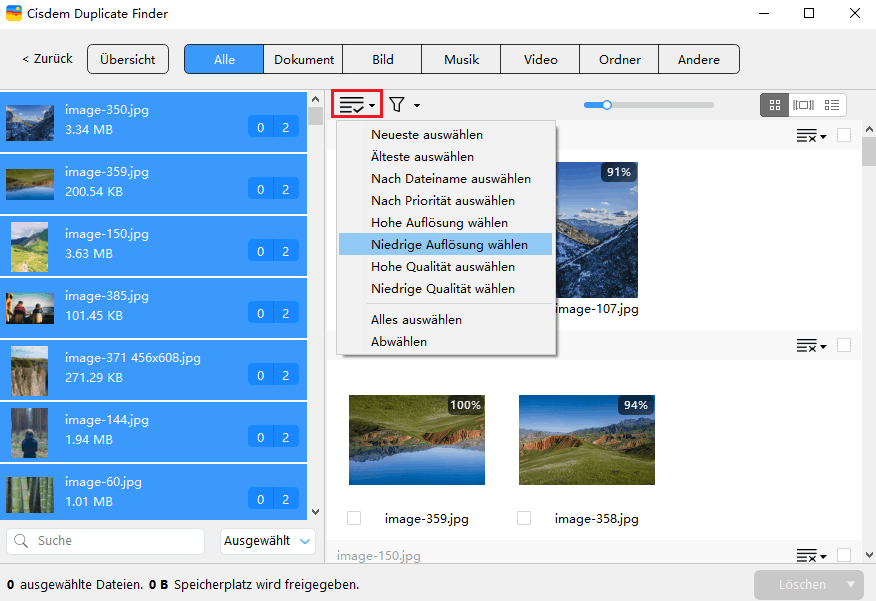Click the Cisdem Duplicate Finder app icon
The width and height of the screenshot is (876, 601).
14,13
